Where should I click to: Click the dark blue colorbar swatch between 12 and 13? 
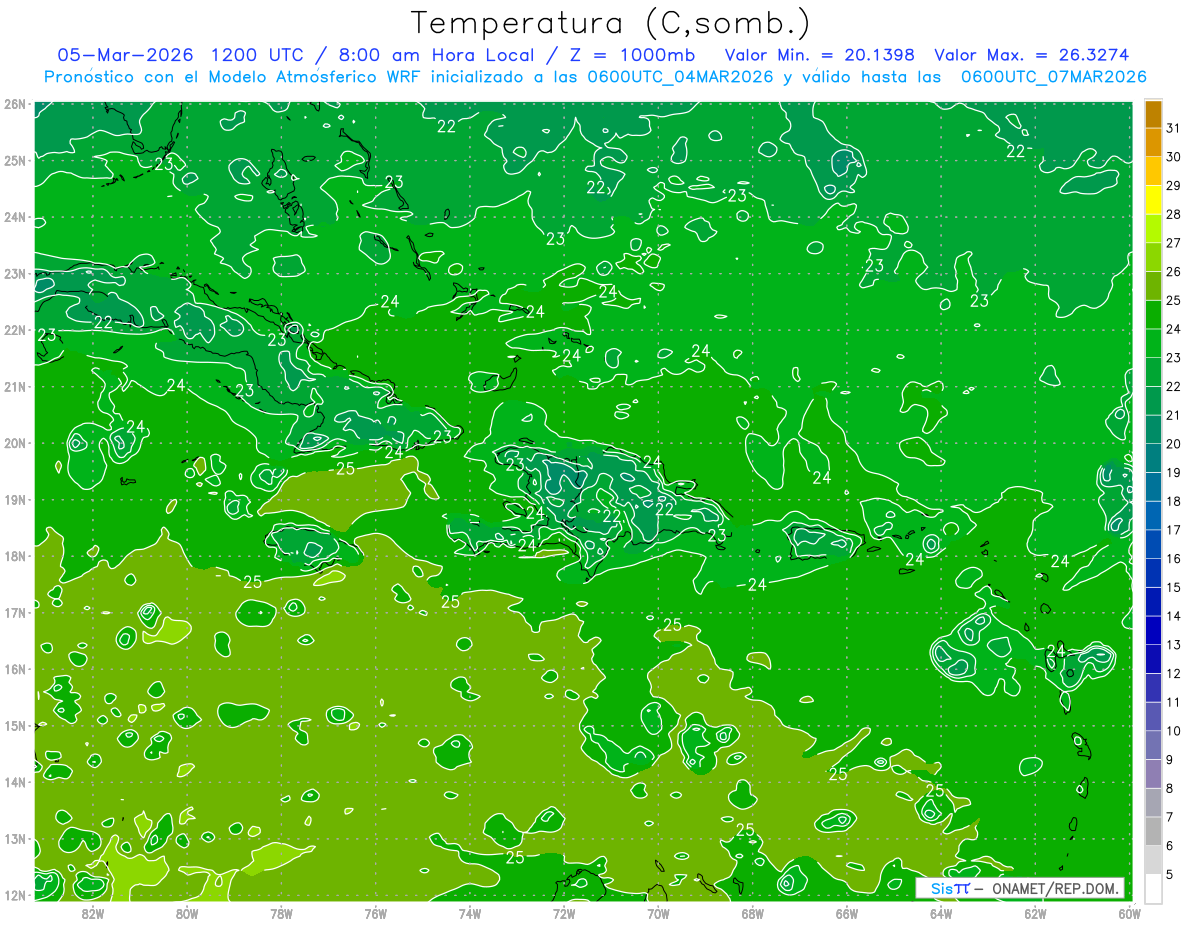[1153, 658]
